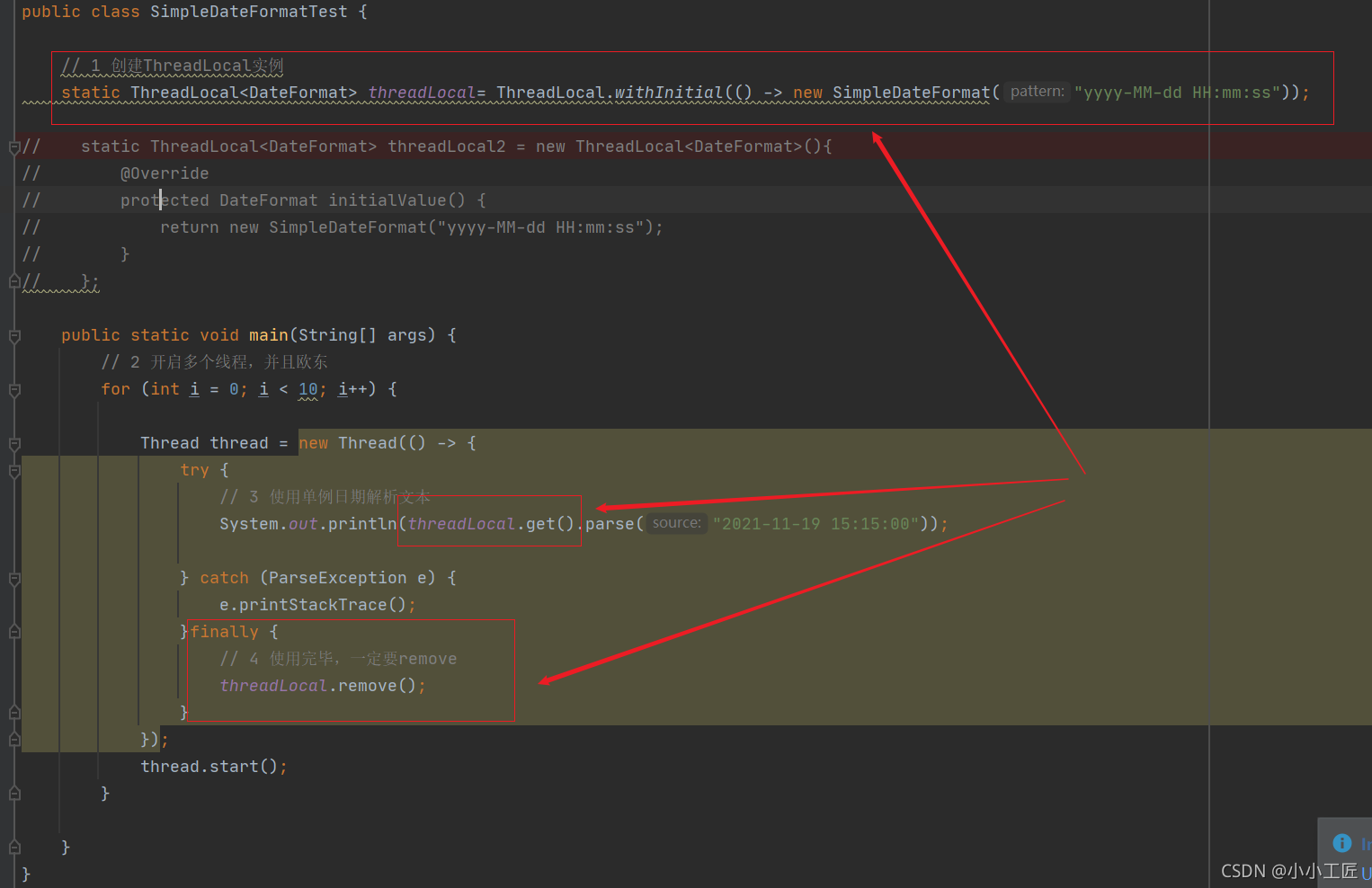This screenshot has height=888, width=1372.
Task: Click the main method closing fold marker
Action: [x=14, y=848]
